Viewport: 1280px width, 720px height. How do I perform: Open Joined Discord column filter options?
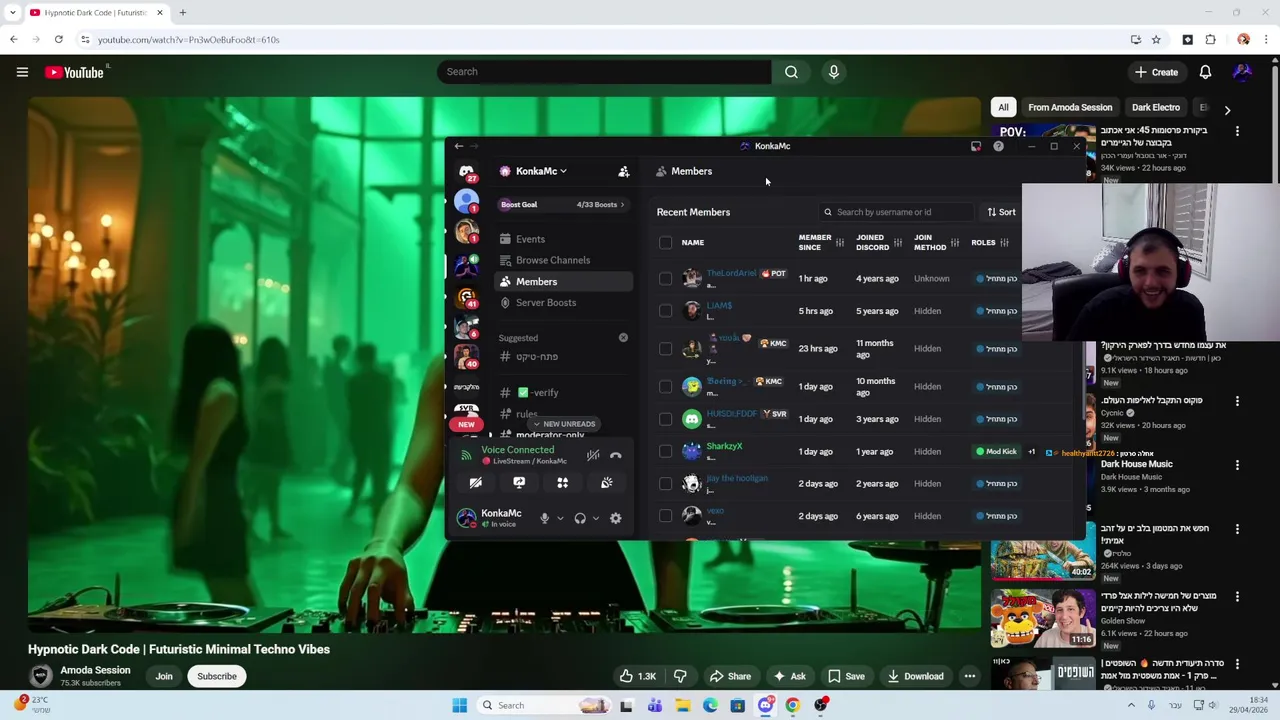coord(897,243)
